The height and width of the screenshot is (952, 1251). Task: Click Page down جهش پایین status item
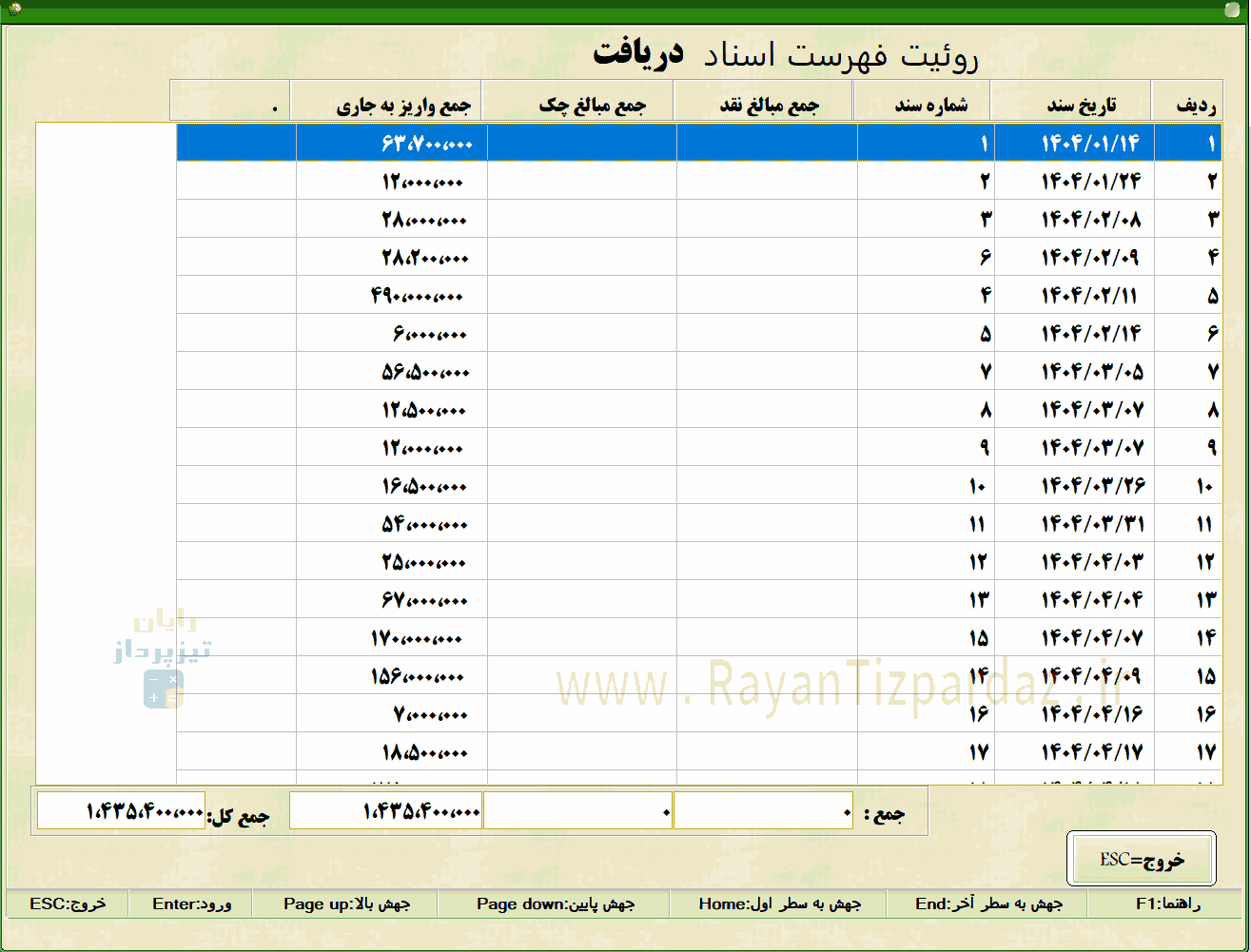pos(555,903)
